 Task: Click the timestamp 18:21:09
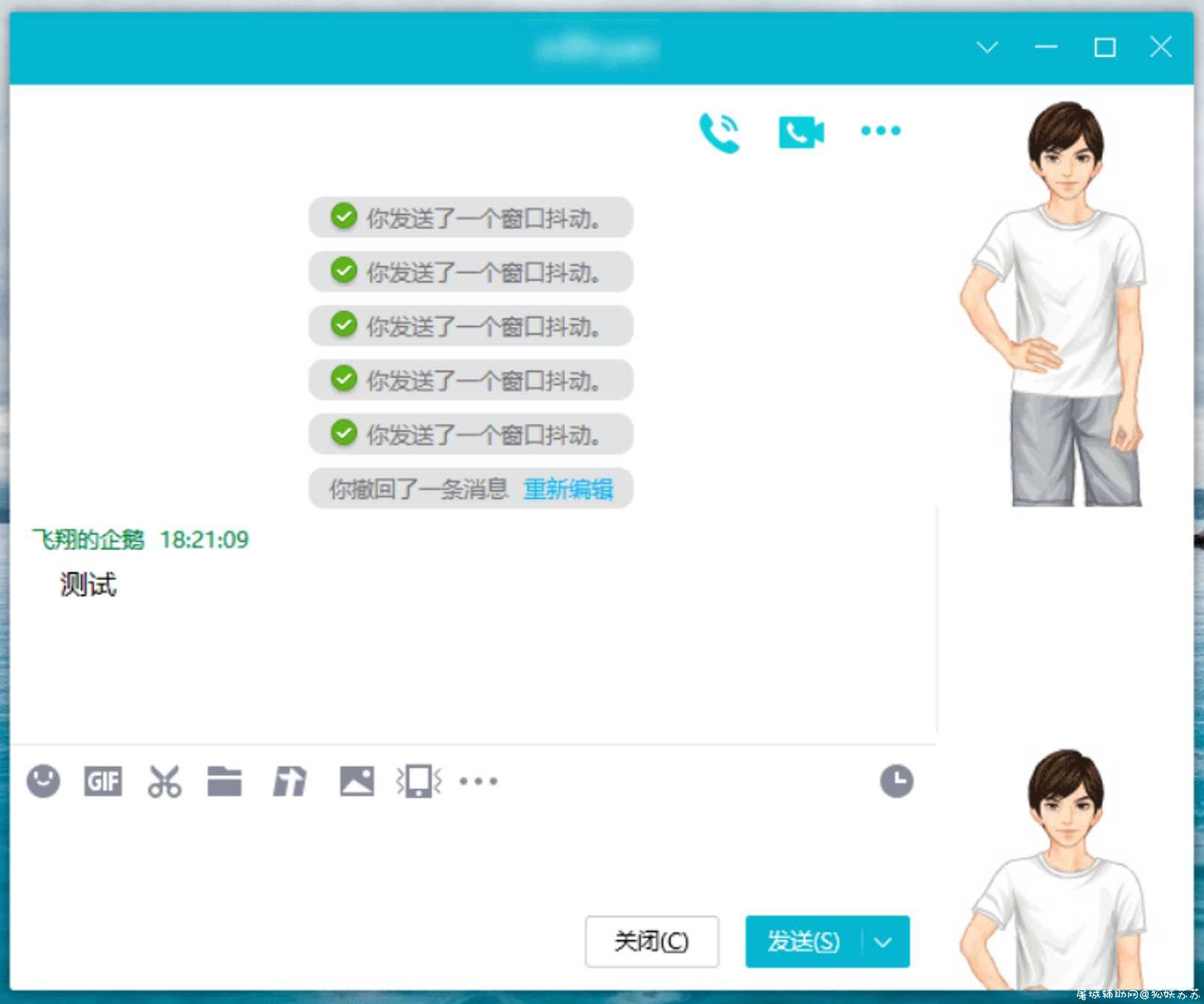(x=204, y=539)
